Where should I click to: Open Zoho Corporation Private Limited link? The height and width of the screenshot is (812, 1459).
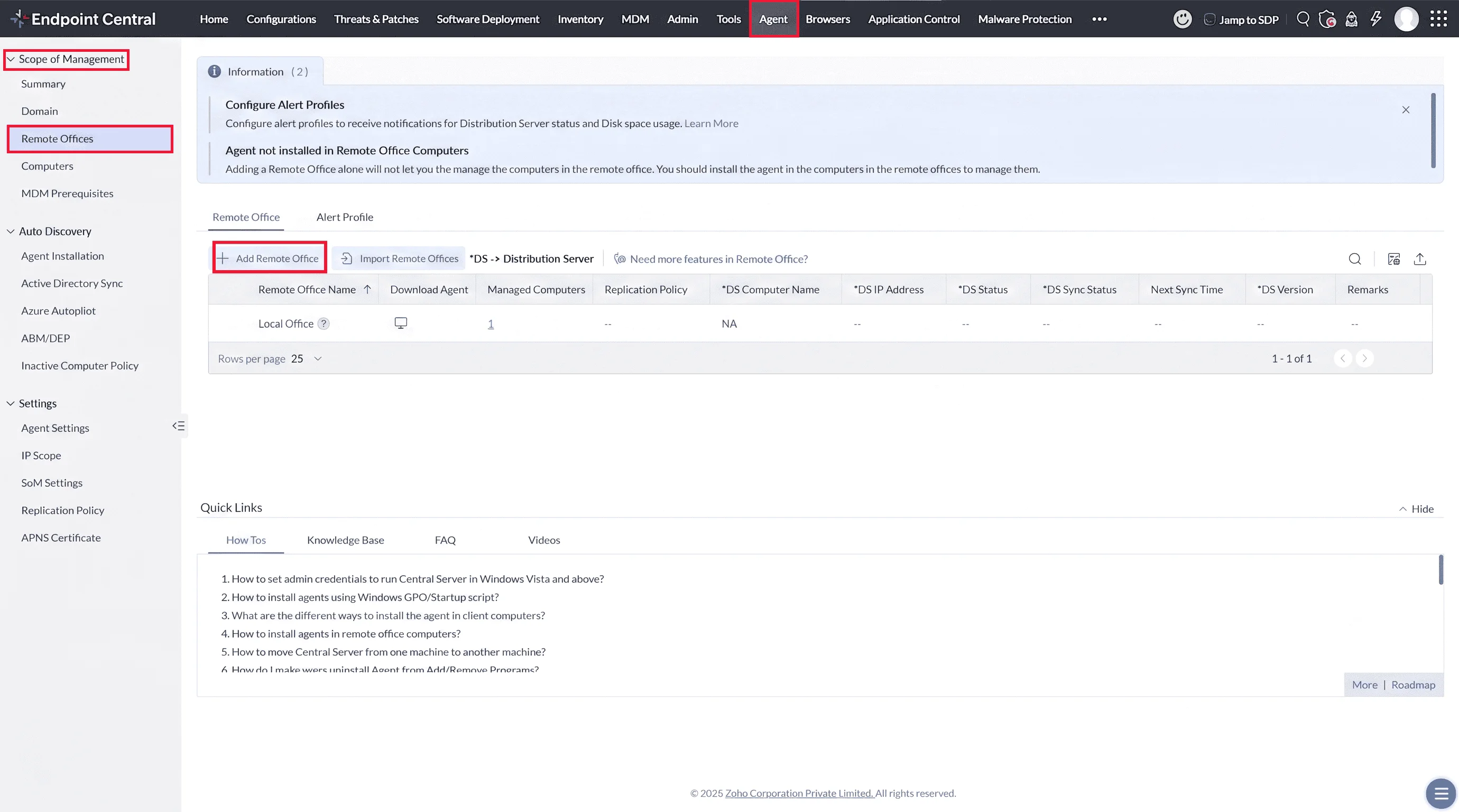pyautogui.click(x=799, y=793)
